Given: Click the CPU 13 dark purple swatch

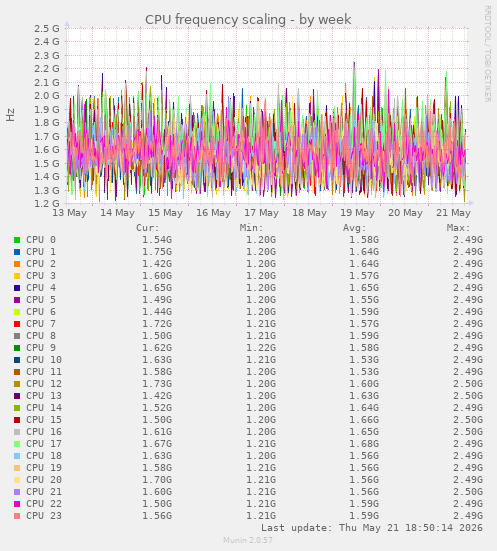Looking at the screenshot, I should 17,396.
